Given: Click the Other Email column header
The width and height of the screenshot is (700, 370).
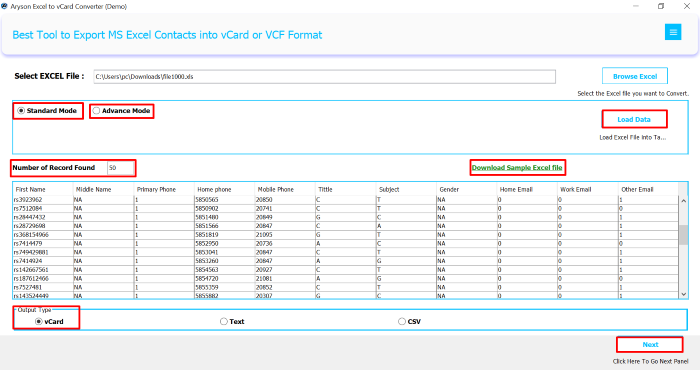Looking at the screenshot, I should click(x=648, y=189).
